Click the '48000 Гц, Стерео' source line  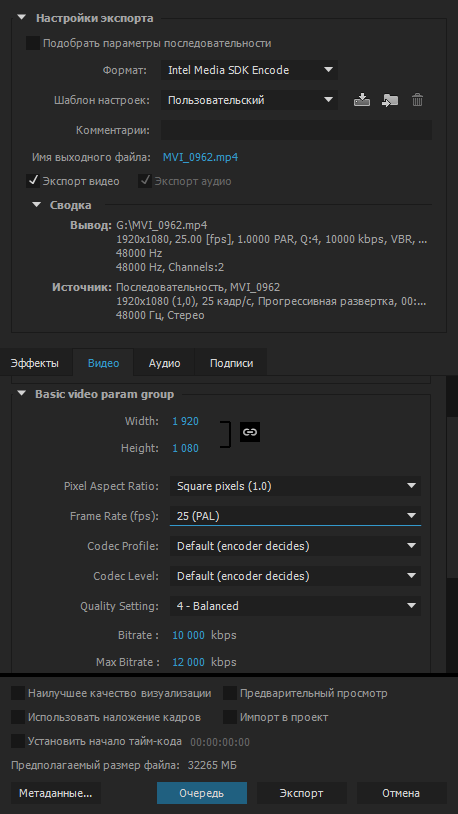click(160, 315)
